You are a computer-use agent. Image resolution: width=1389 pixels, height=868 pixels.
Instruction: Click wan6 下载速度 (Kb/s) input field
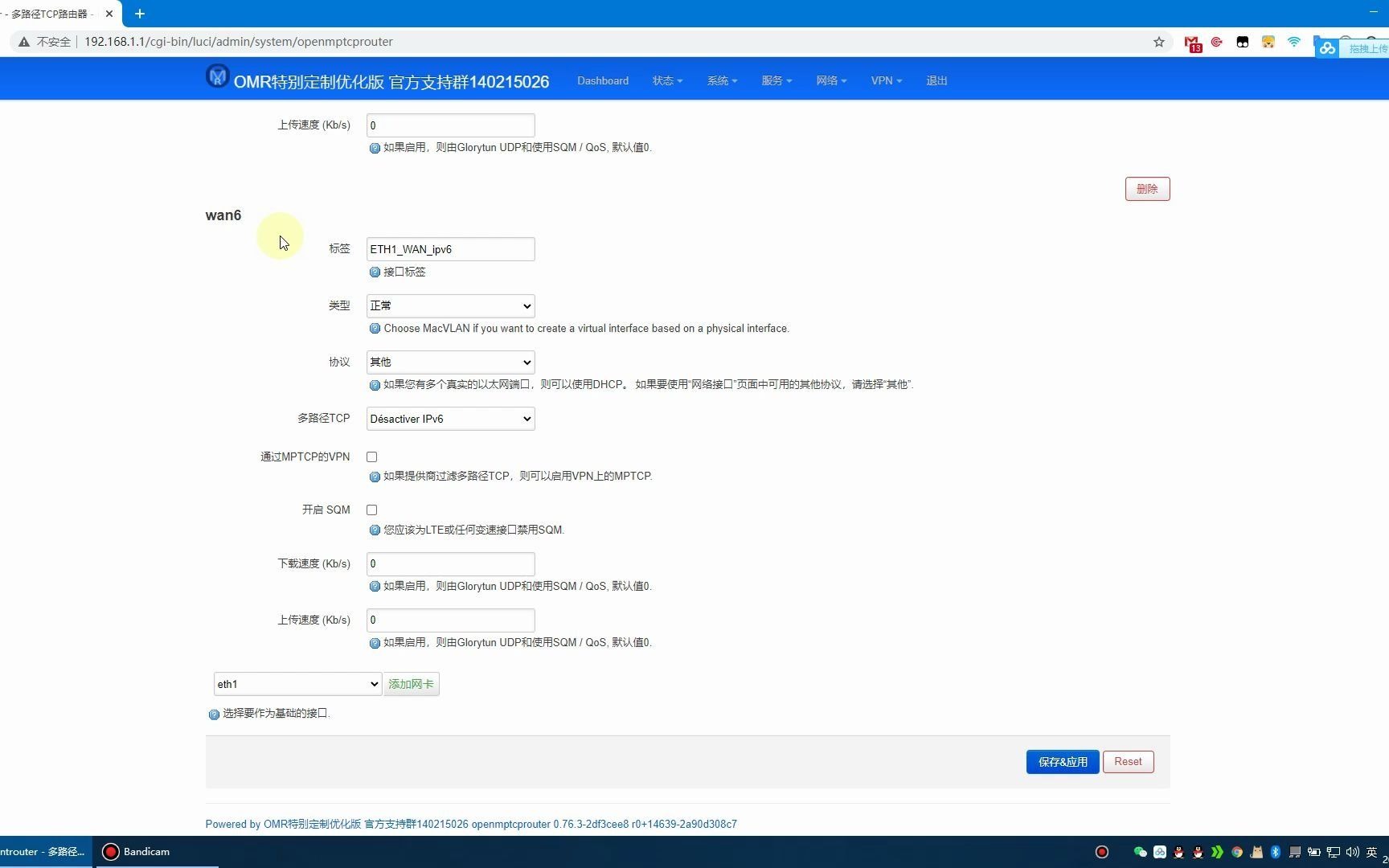451,564
